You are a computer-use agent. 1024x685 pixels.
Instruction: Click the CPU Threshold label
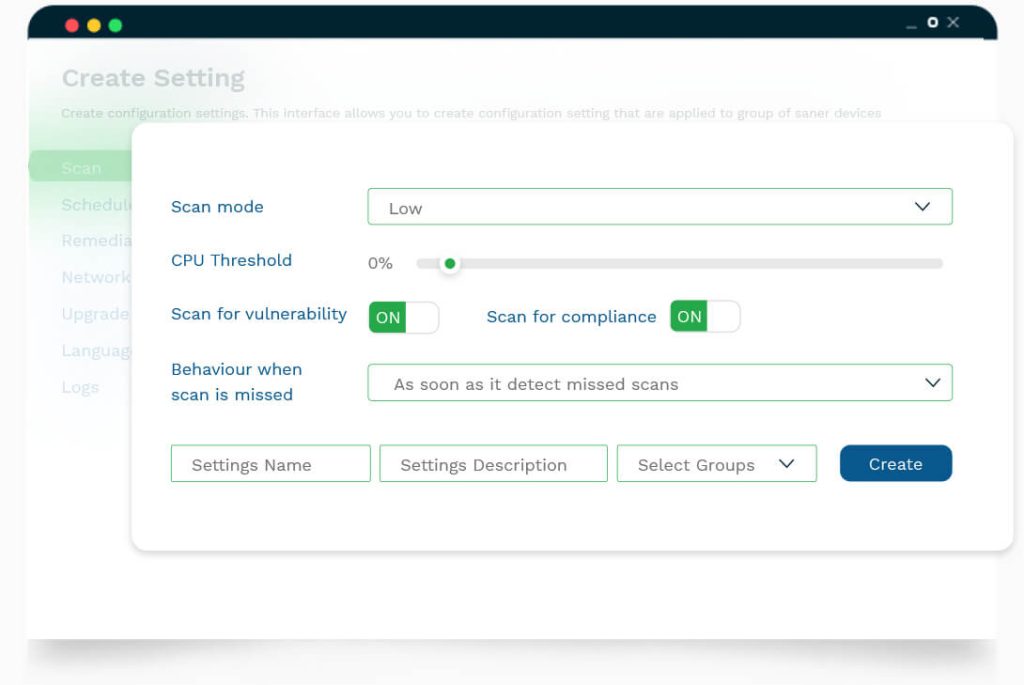pos(231,260)
